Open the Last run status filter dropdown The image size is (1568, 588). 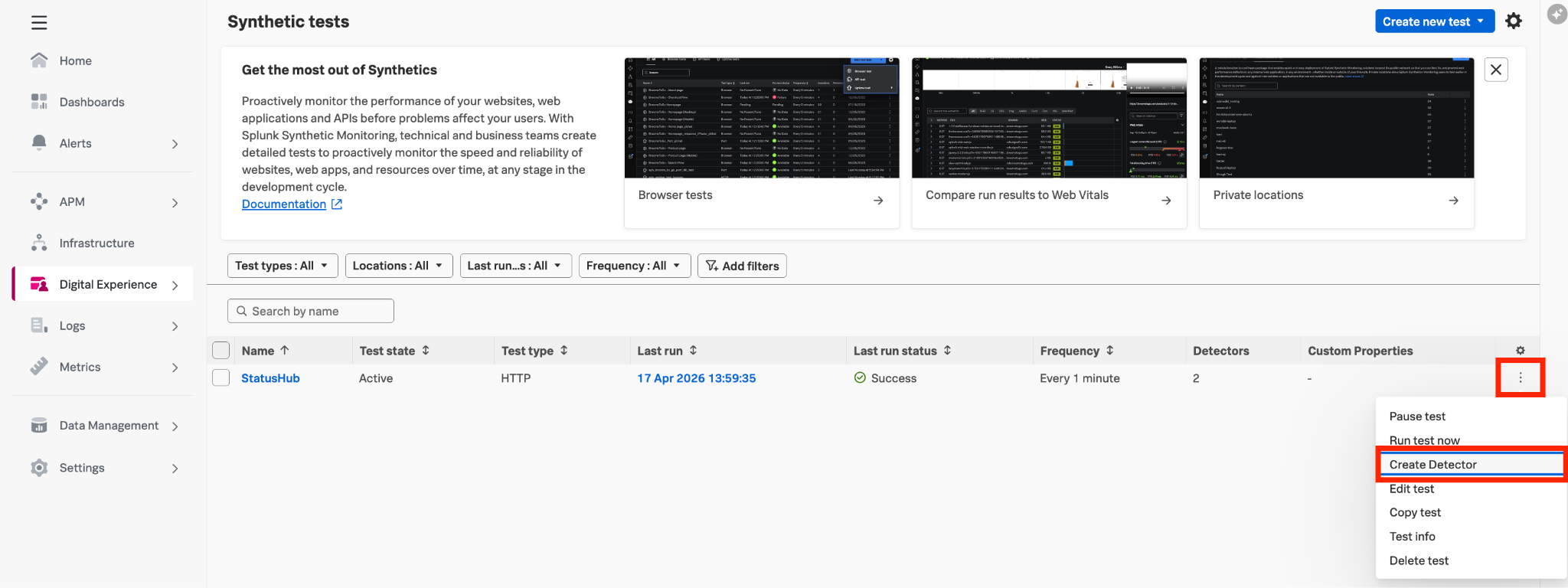[515, 266]
